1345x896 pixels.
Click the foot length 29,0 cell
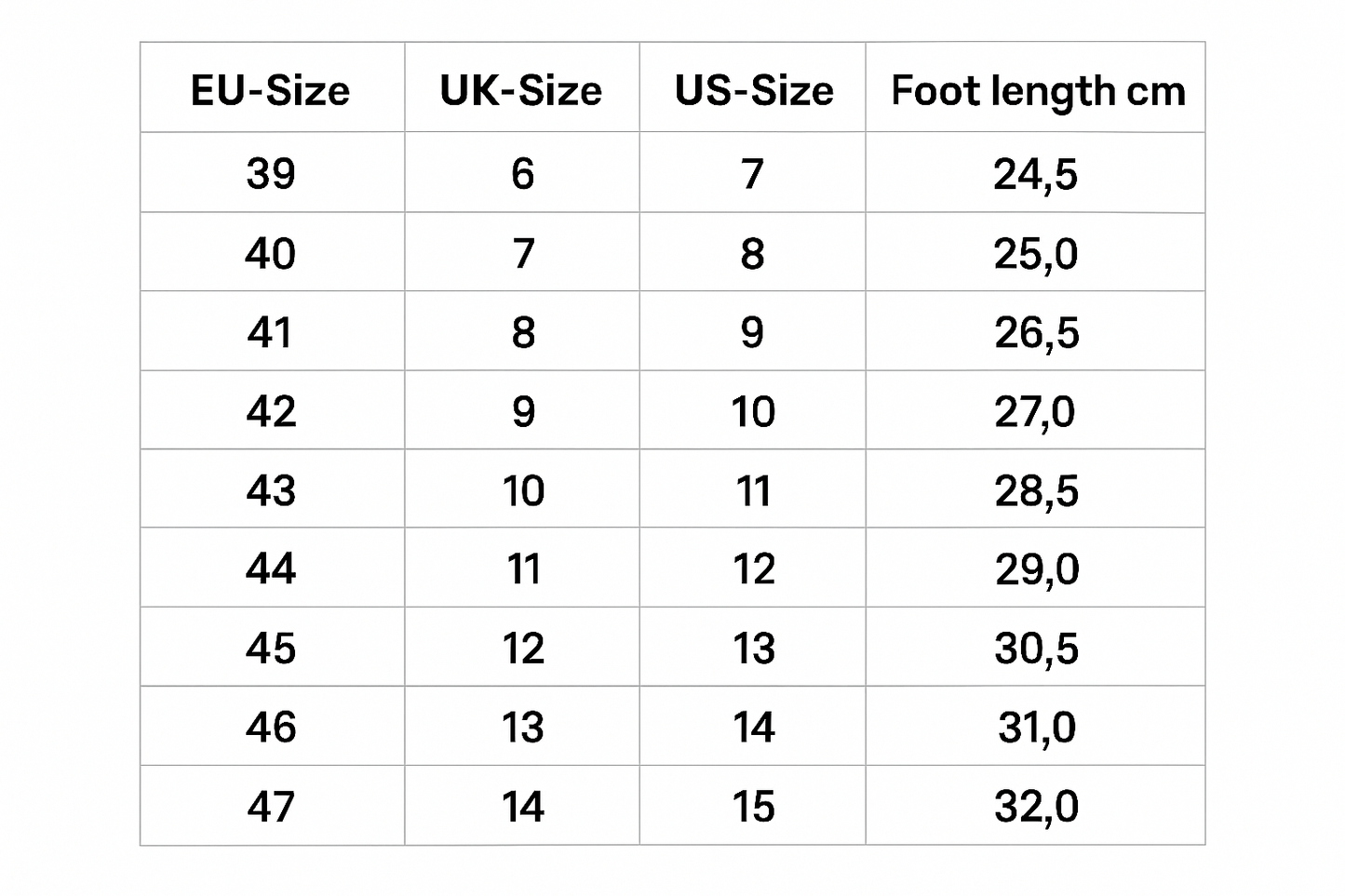1036,568
